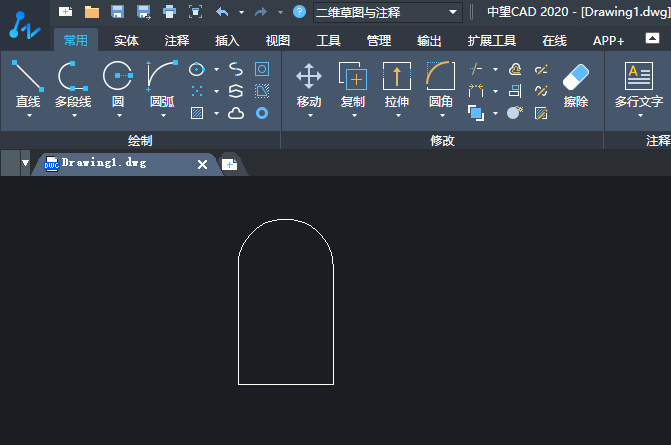Expand the dropdown arrow under 圆弧
This screenshot has height=445, width=671.
coord(163,116)
